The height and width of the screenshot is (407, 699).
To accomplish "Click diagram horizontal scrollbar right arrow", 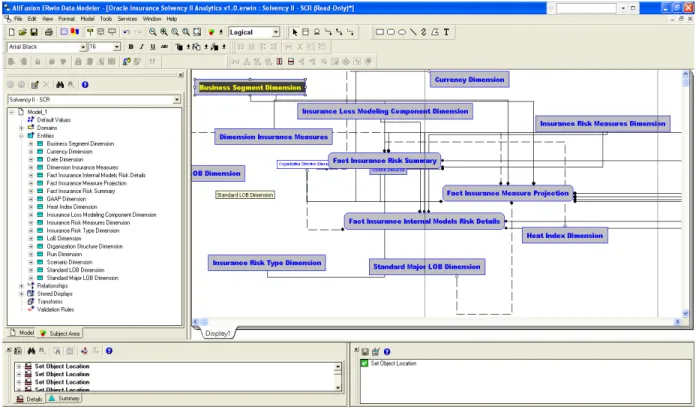I will tap(678, 321).
